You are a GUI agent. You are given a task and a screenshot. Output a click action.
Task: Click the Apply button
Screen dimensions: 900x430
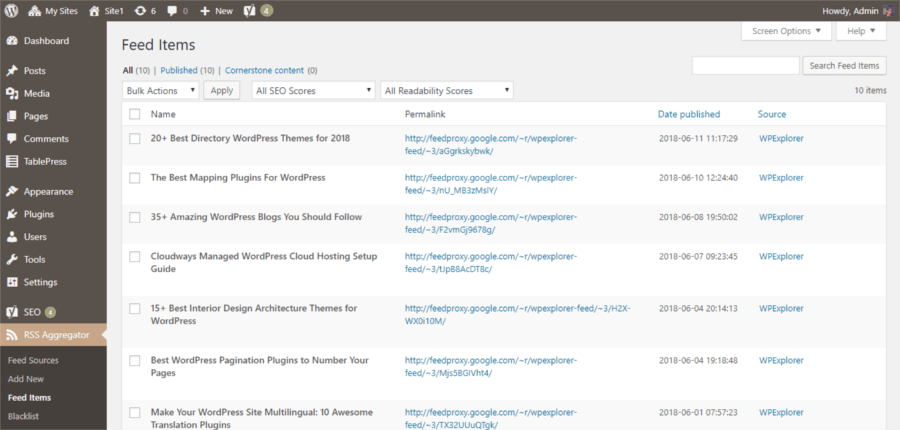tap(222, 90)
